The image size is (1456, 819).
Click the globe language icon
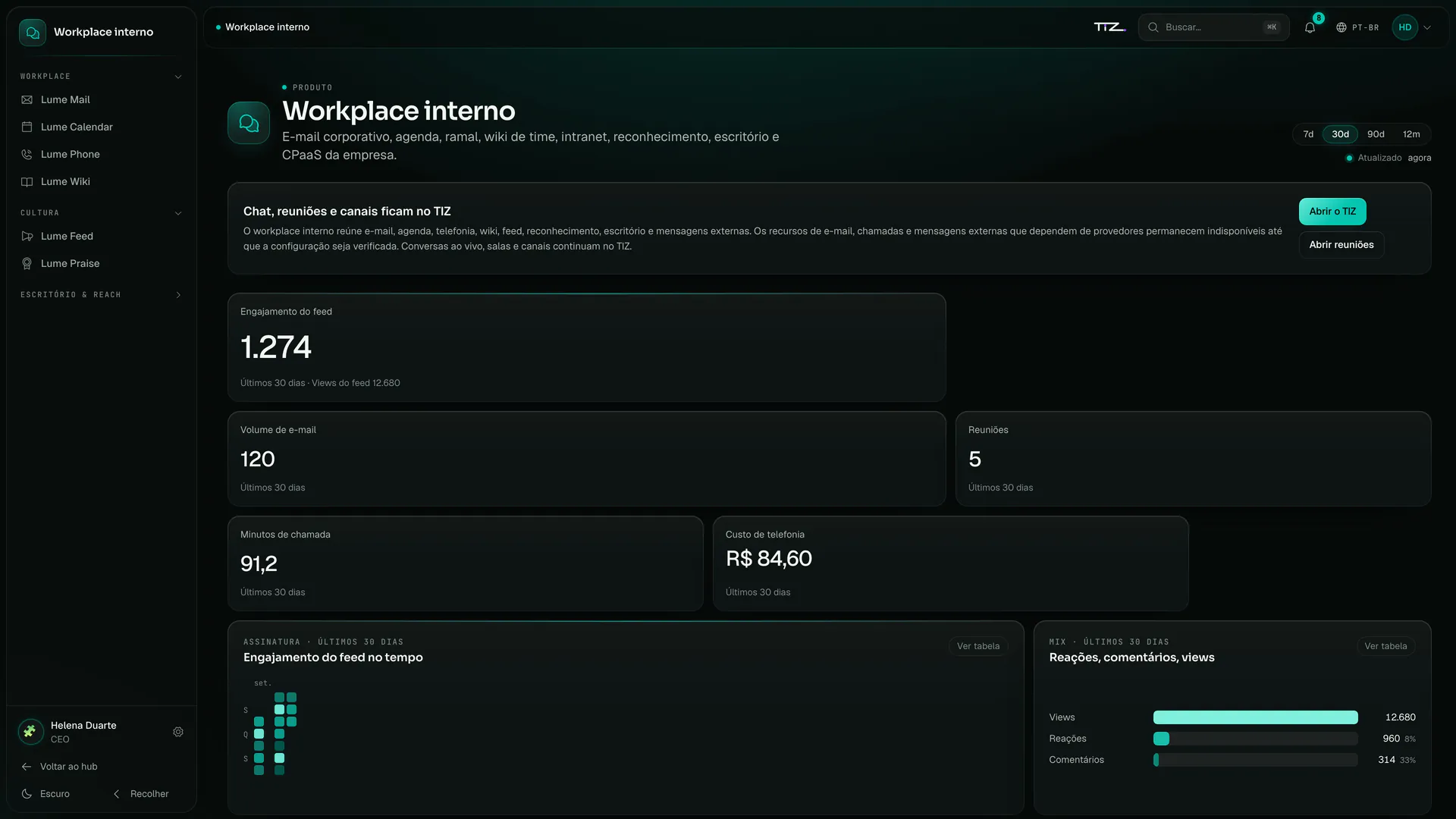[1341, 27]
